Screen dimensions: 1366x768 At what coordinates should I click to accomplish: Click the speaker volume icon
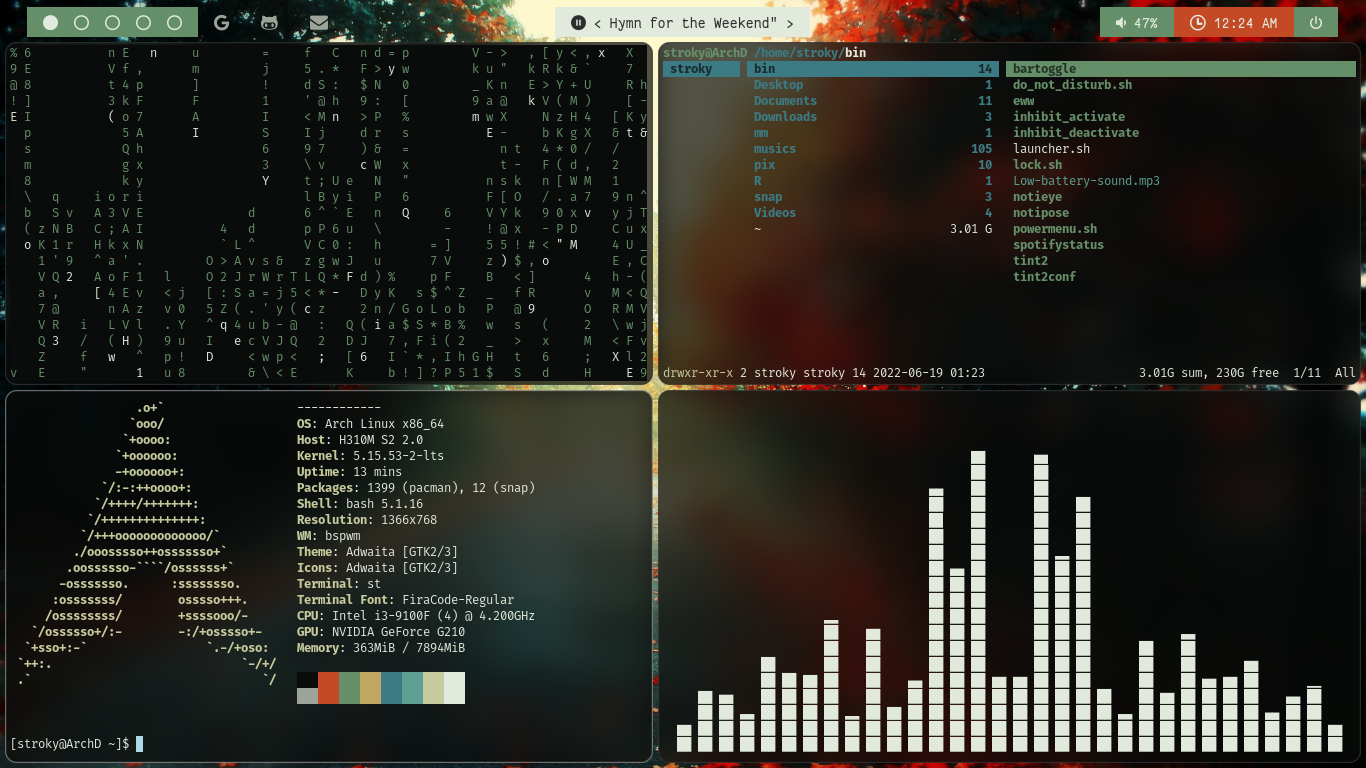point(1121,22)
